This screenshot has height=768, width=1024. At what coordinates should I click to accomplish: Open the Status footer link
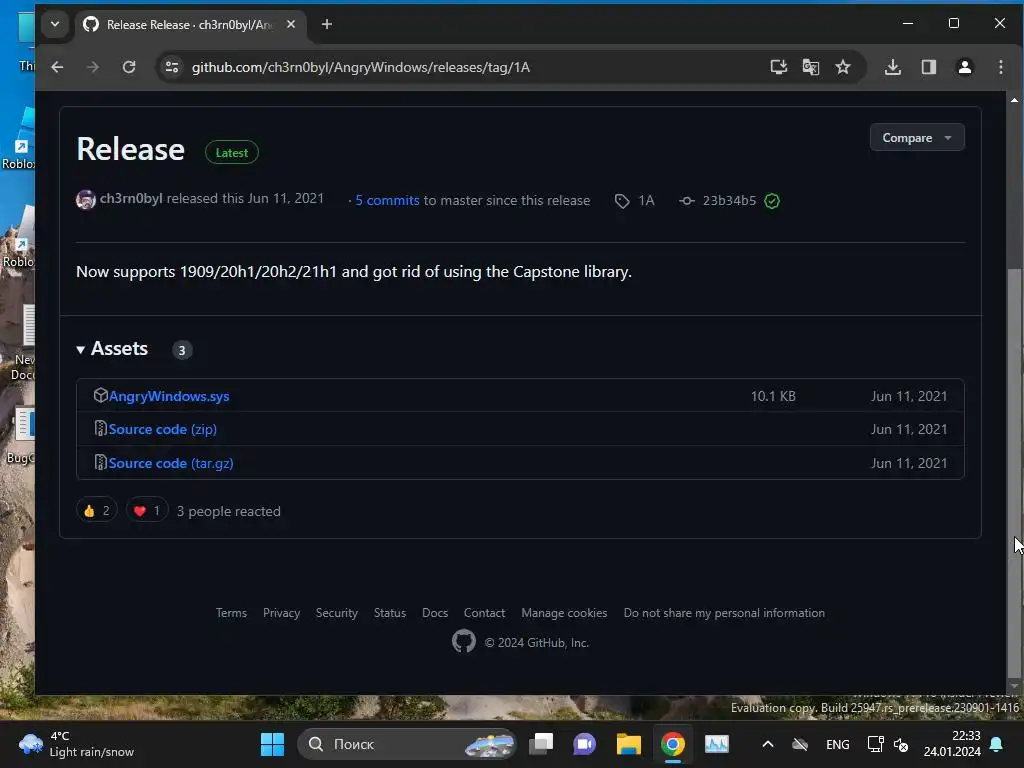coord(390,613)
